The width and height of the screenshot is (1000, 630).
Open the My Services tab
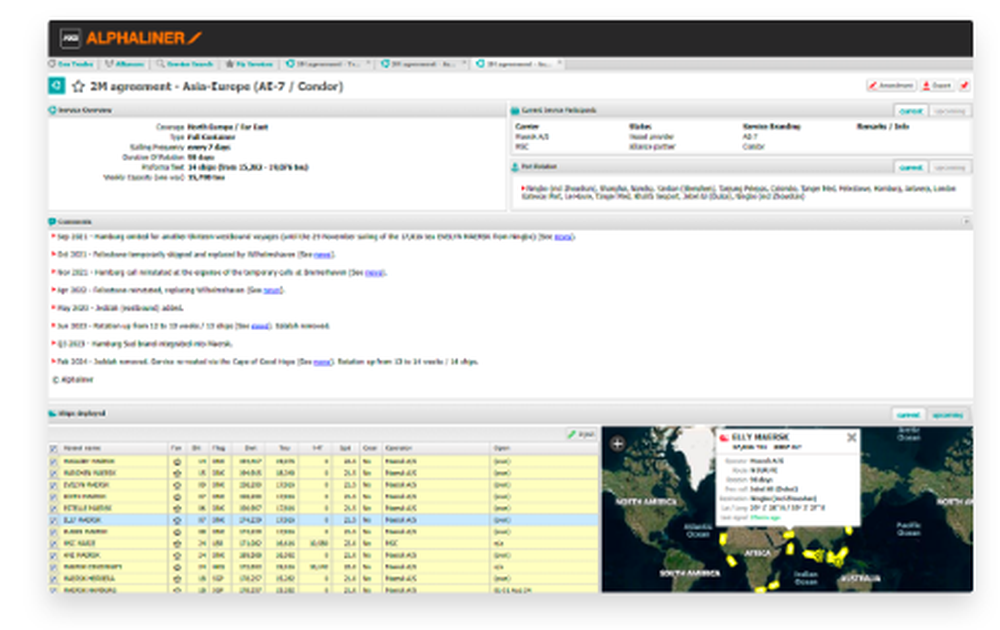[x=249, y=64]
